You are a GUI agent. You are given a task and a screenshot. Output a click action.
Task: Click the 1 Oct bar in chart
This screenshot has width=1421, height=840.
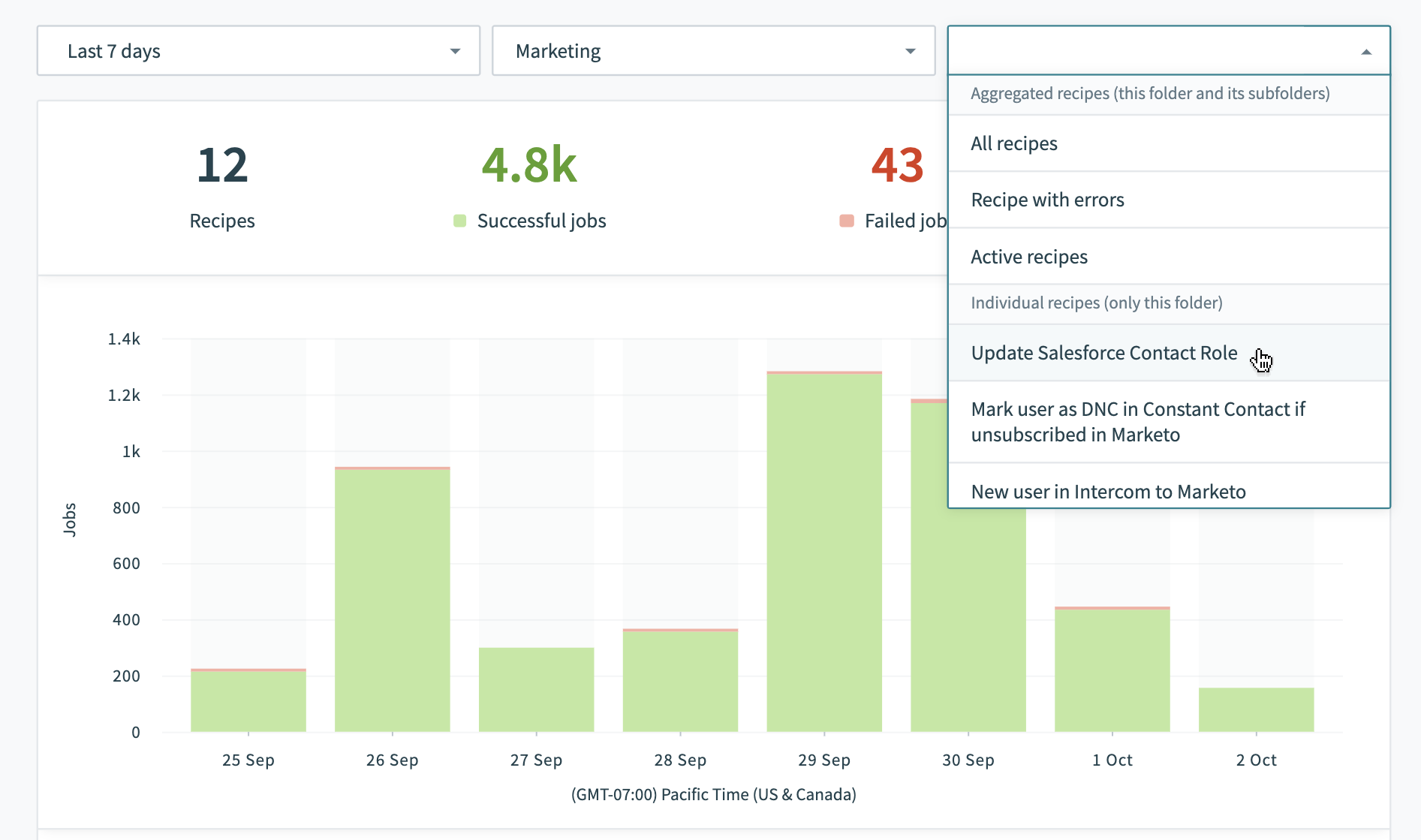[1112, 670]
